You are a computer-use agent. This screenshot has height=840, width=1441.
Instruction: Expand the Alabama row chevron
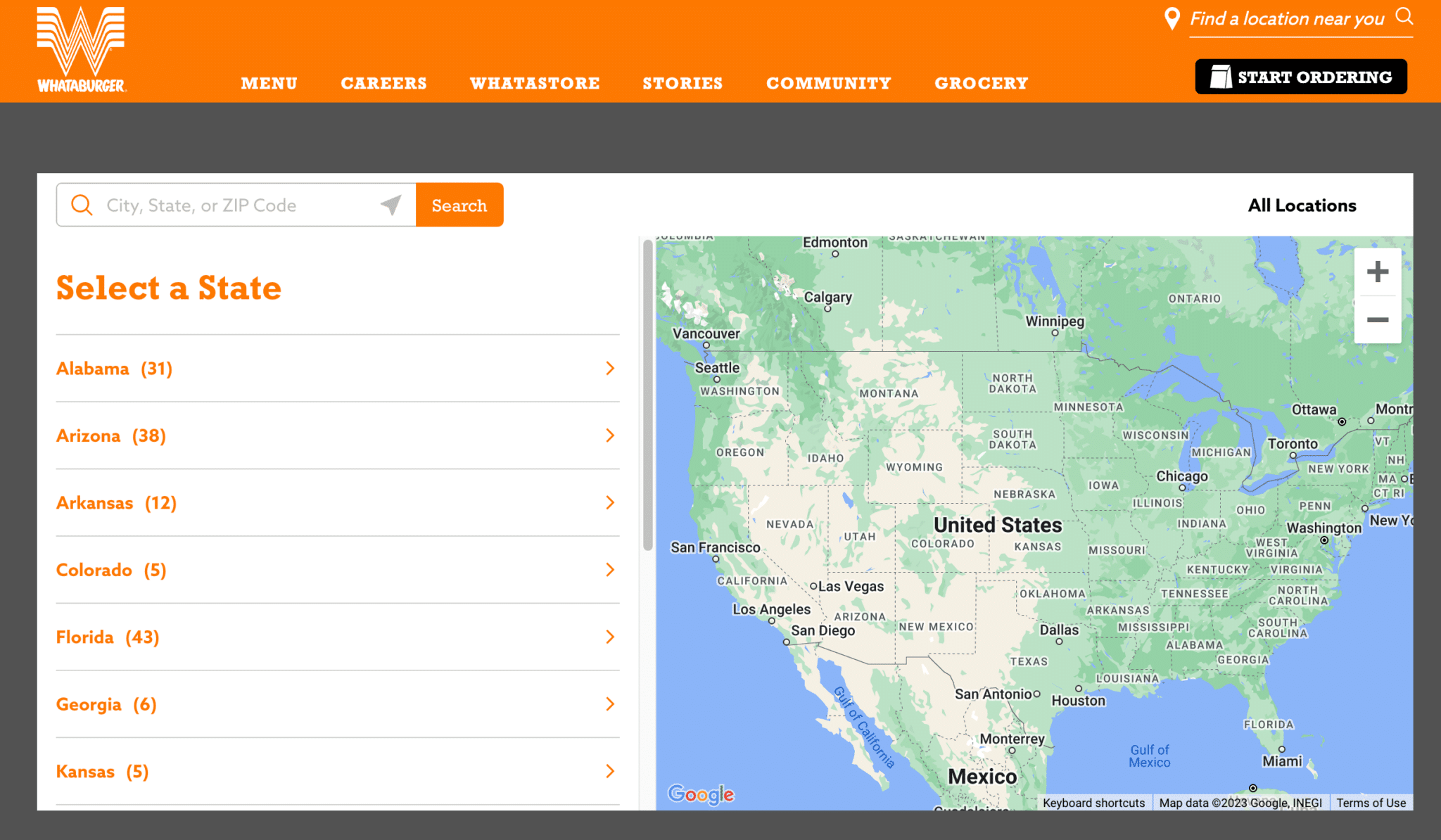click(610, 368)
